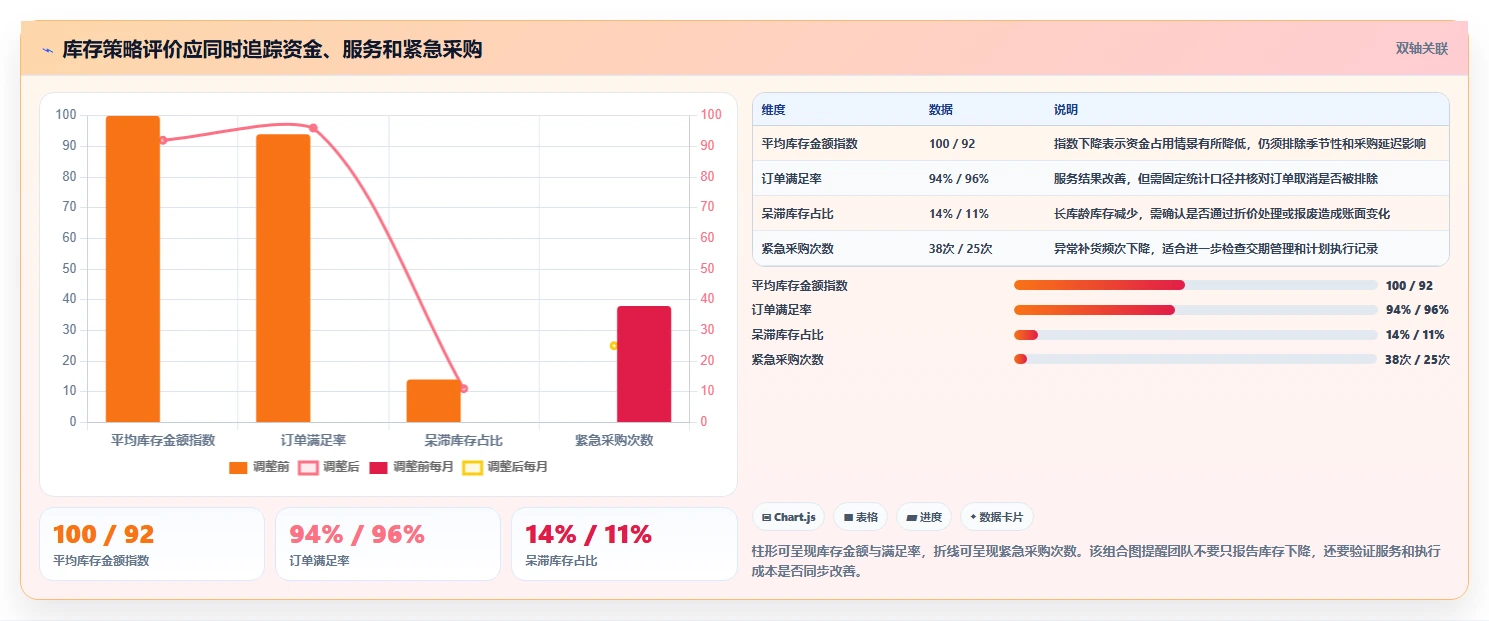Toggle the 调整后每月 legend item
This screenshot has width=1489, height=621.
tap(505, 467)
